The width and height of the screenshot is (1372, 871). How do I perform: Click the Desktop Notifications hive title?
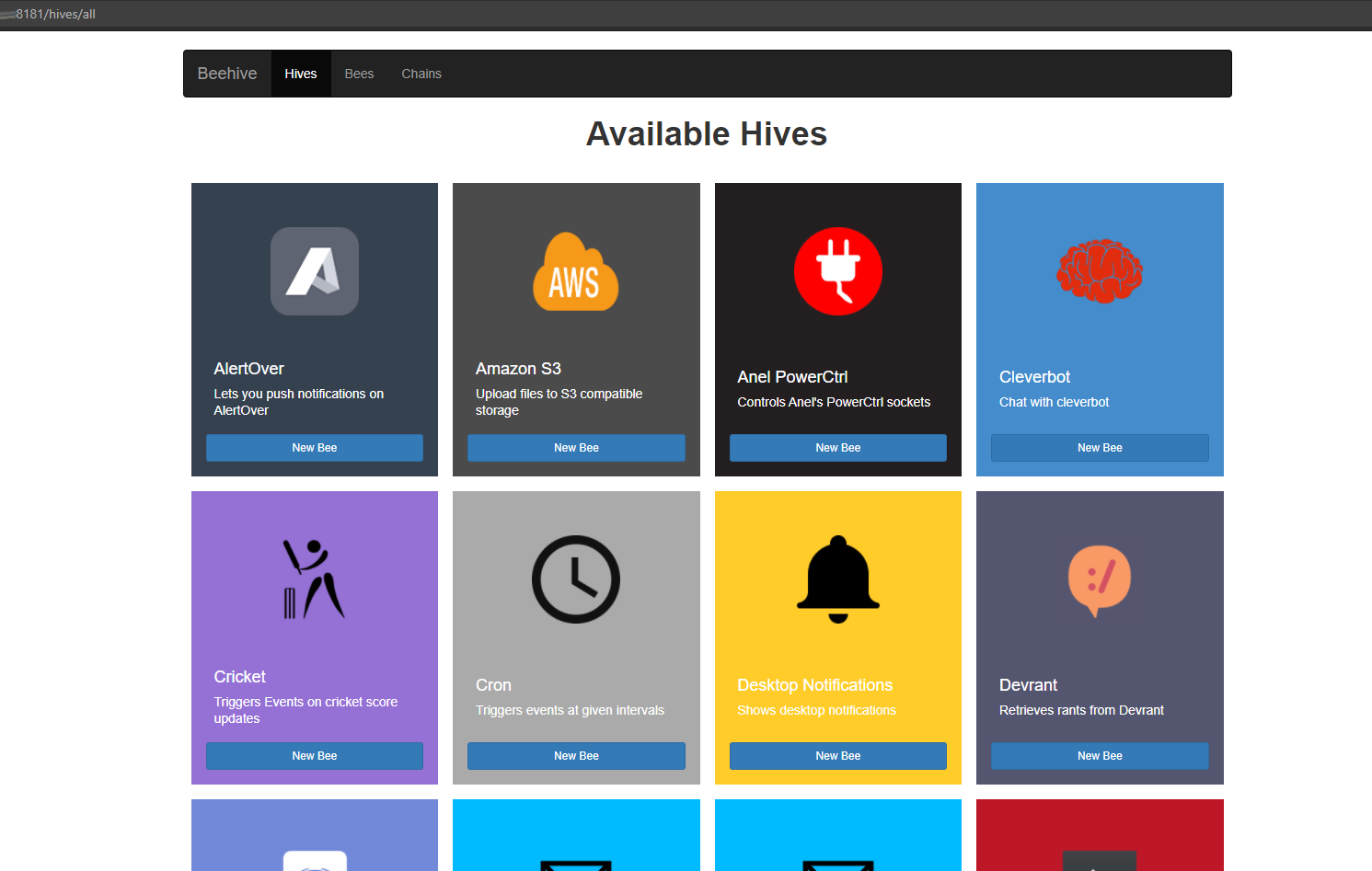click(x=814, y=685)
